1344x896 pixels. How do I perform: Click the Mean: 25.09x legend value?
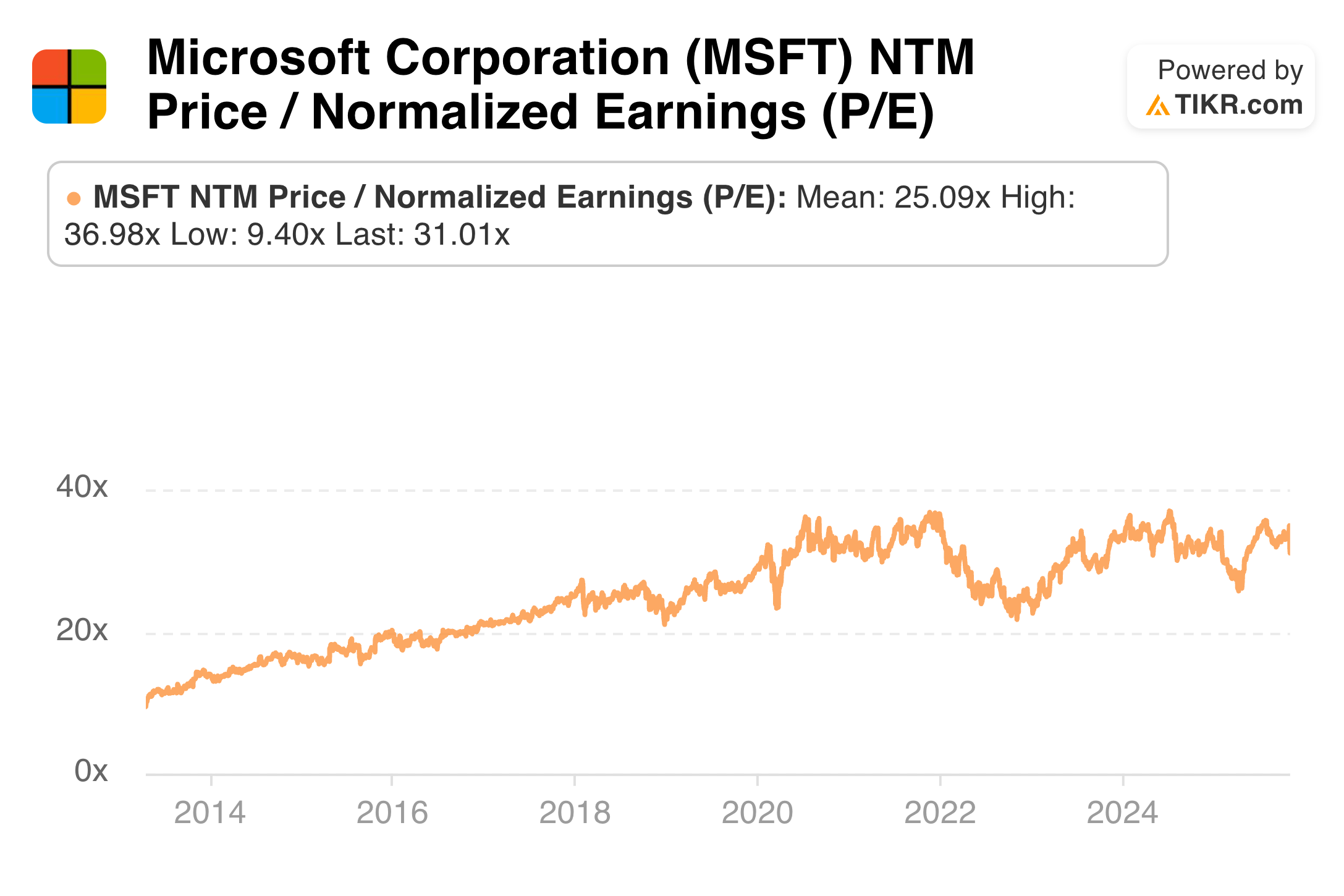coord(893,198)
